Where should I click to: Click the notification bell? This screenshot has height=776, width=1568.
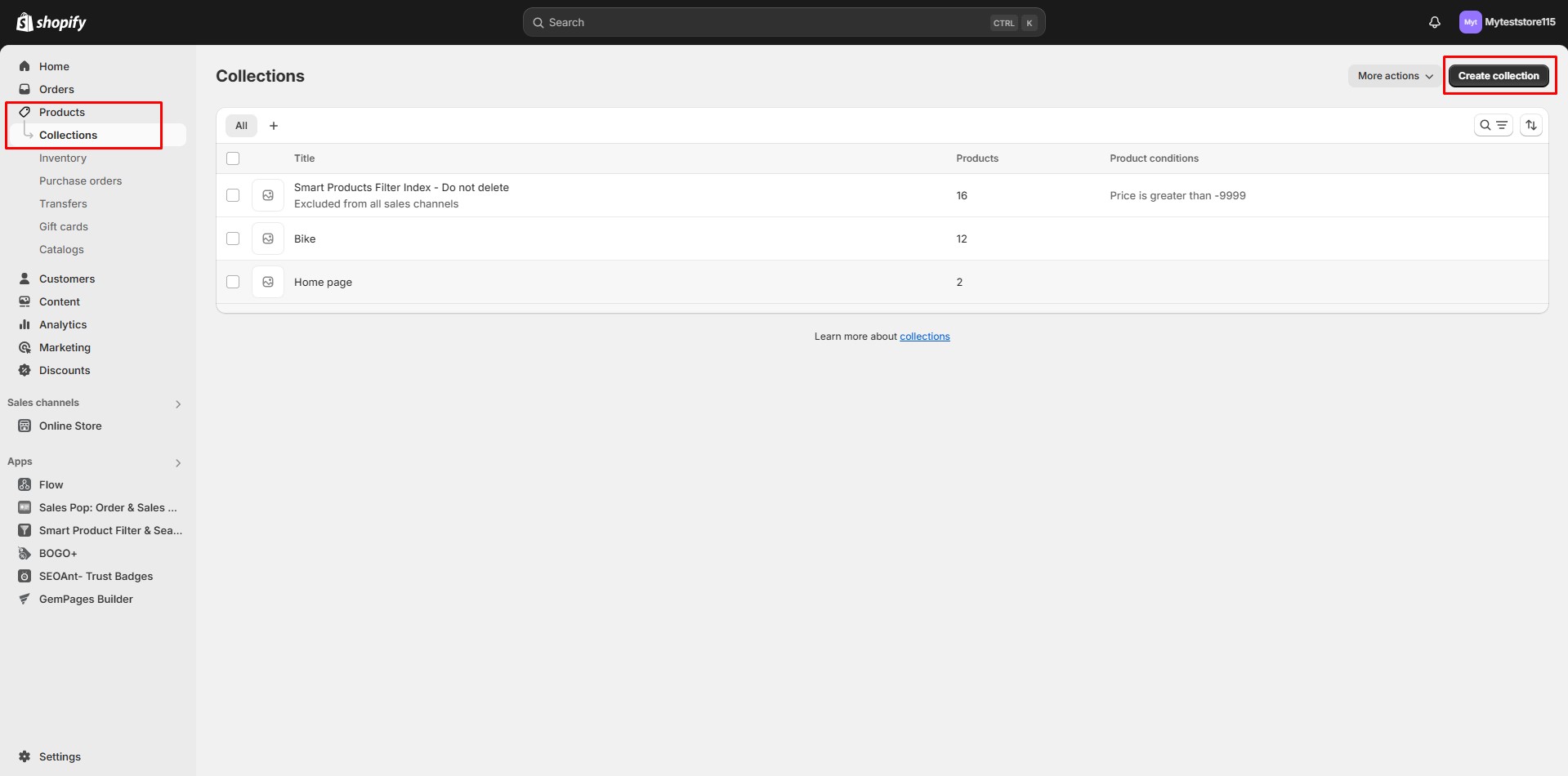[x=1435, y=22]
